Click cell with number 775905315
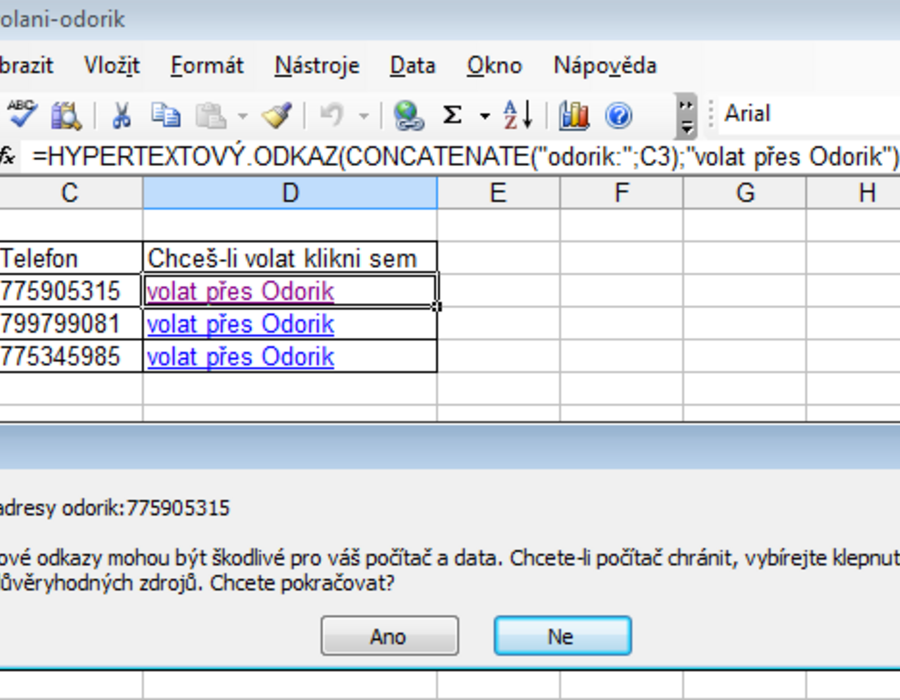This screenshot has width=900, height=700. pos(70,291)
